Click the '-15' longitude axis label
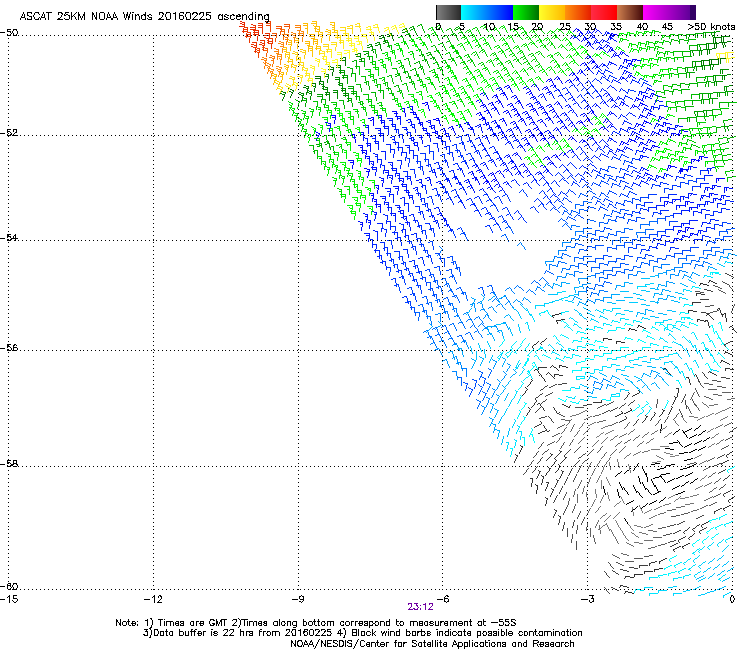This screenshot has height=650, width=740. (x=9, y=599)
